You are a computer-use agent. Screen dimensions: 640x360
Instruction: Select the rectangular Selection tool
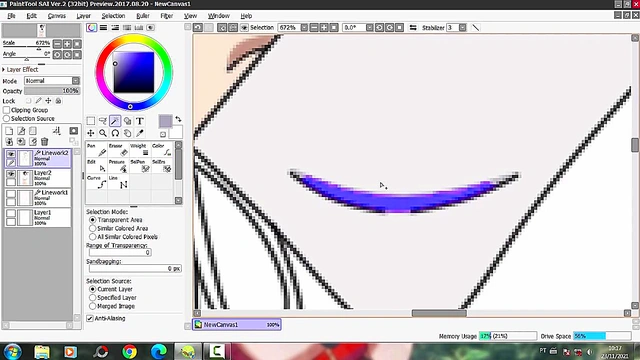(91, 121)
